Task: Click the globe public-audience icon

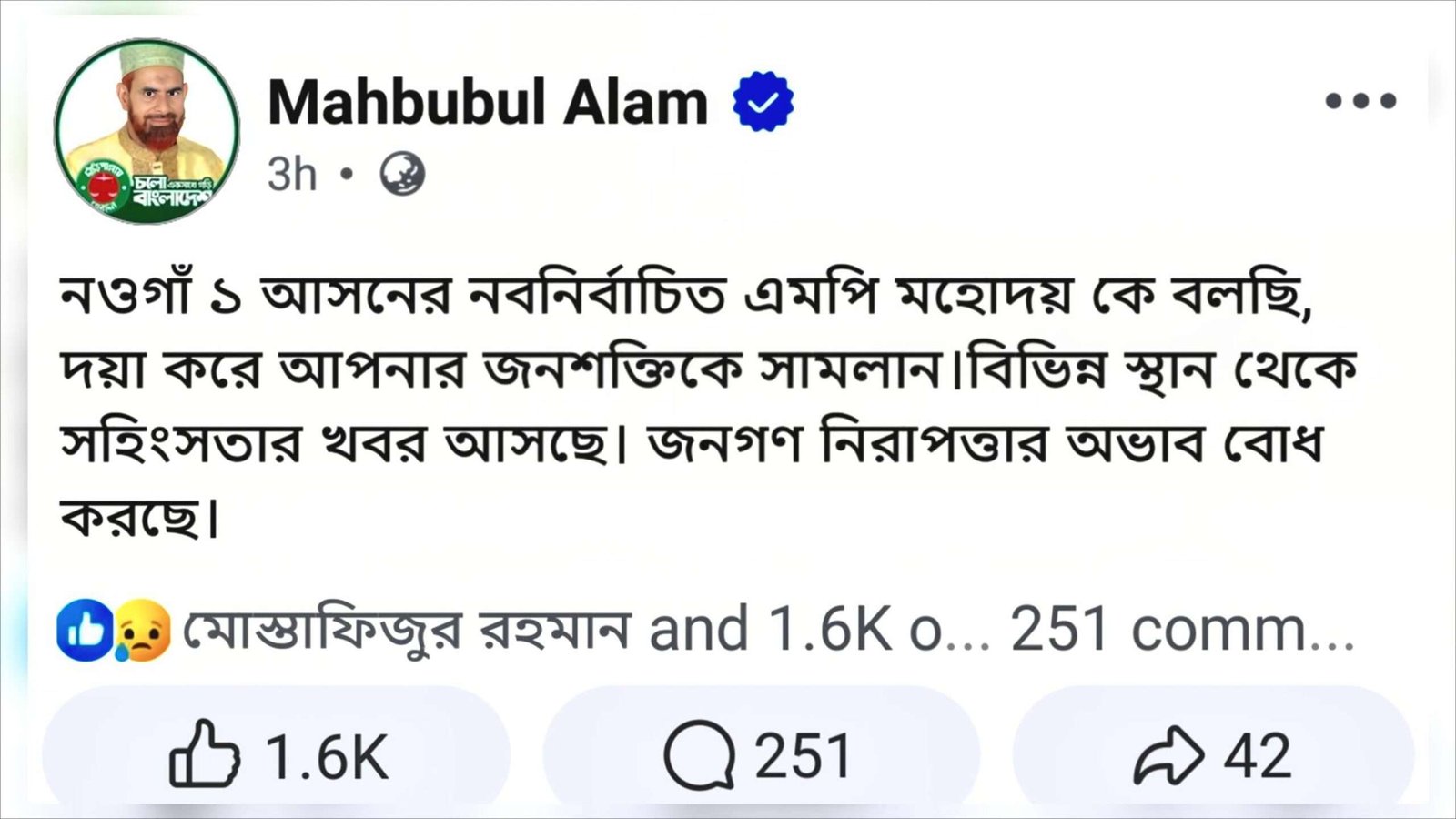Action: (401, 173)
